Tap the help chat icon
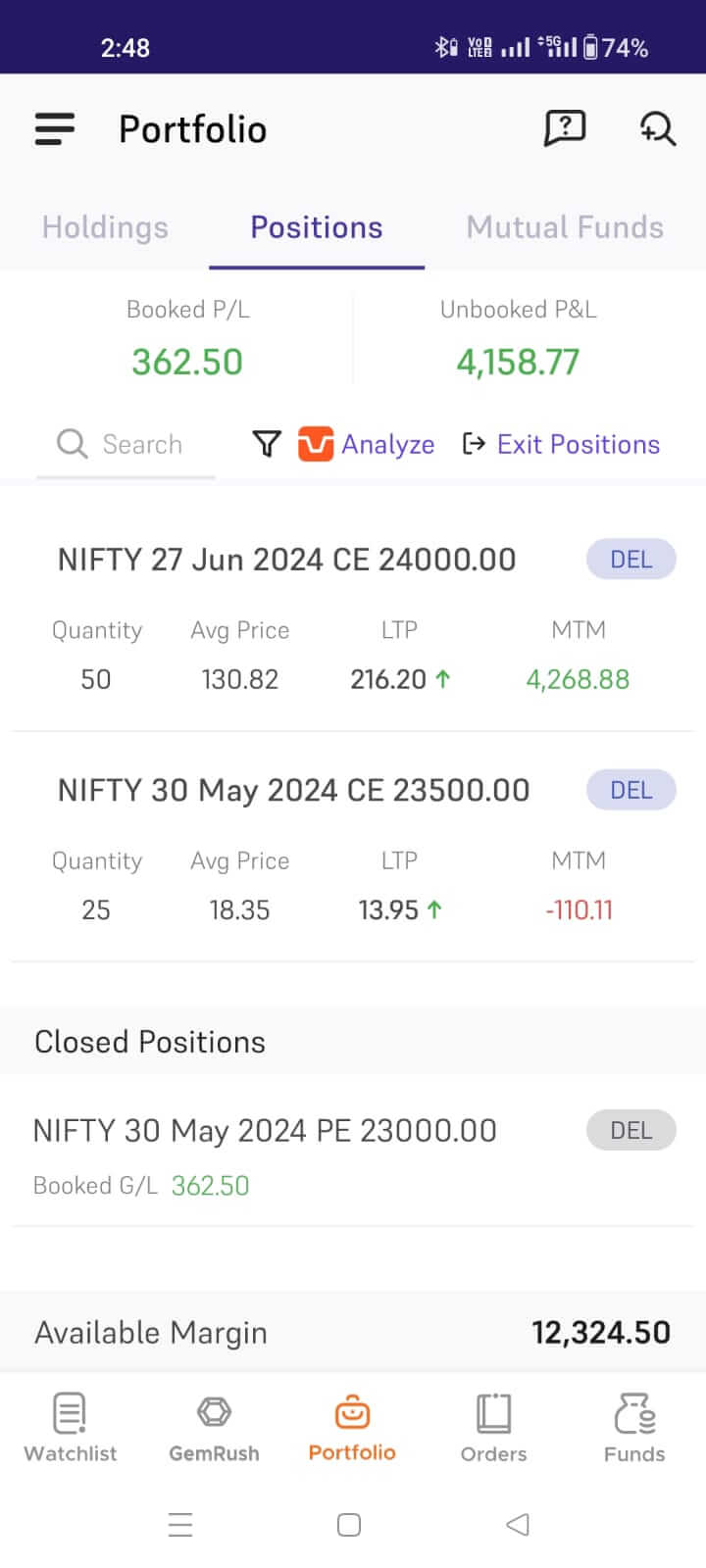Screen dimensions: 706x1568 coord(565,128)
